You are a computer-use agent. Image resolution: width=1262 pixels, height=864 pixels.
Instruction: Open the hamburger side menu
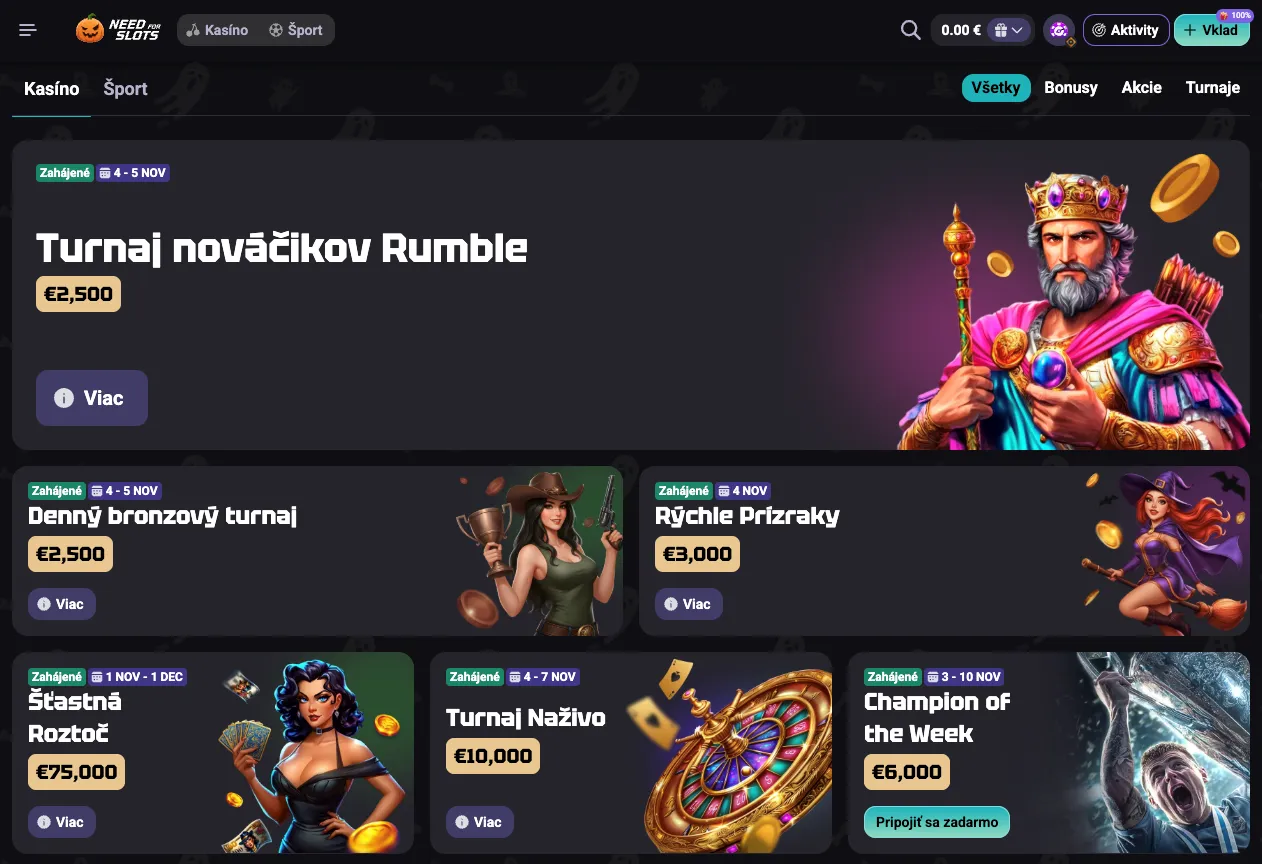point(28,30)
